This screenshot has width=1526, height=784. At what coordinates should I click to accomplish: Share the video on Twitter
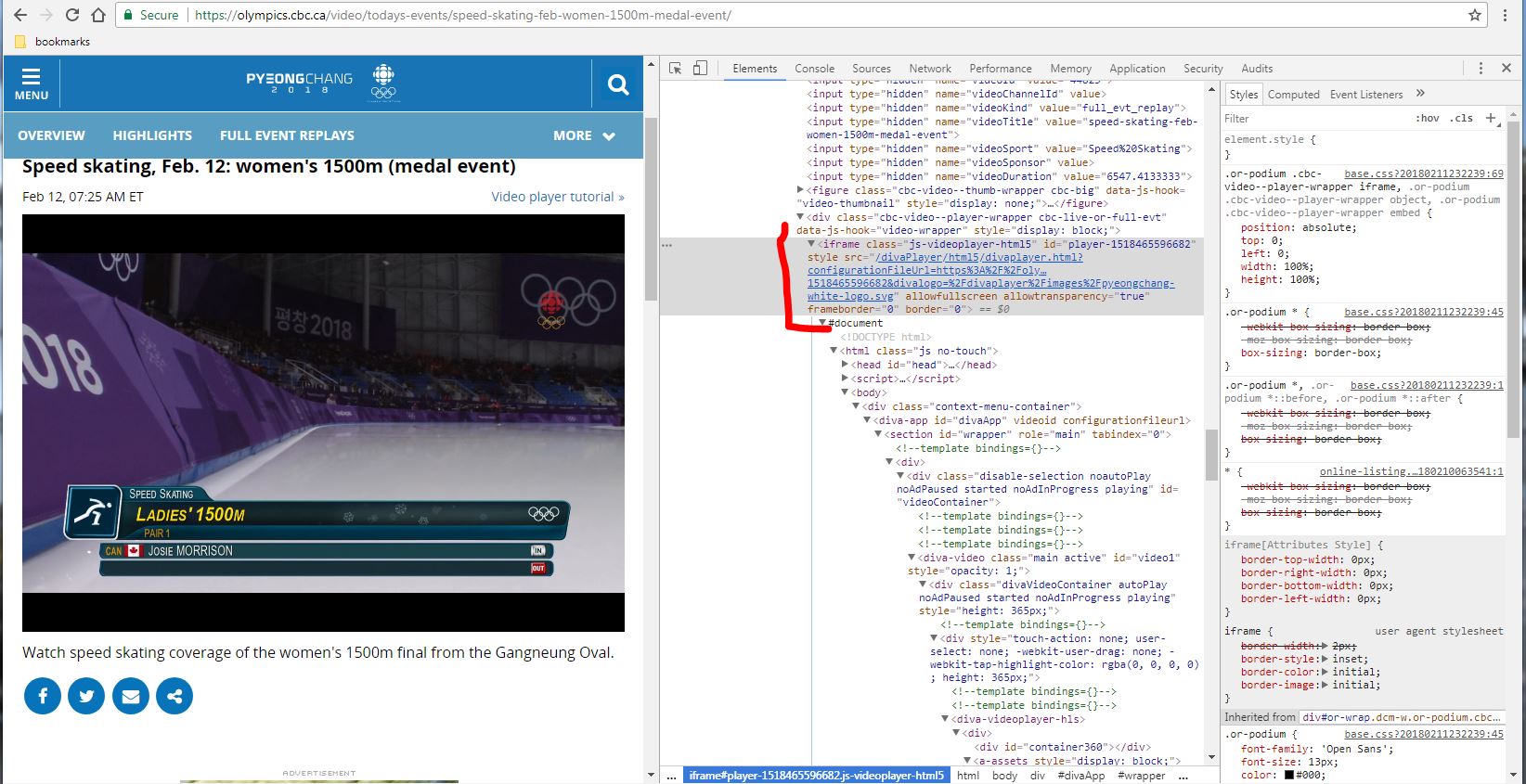point(86,696)
